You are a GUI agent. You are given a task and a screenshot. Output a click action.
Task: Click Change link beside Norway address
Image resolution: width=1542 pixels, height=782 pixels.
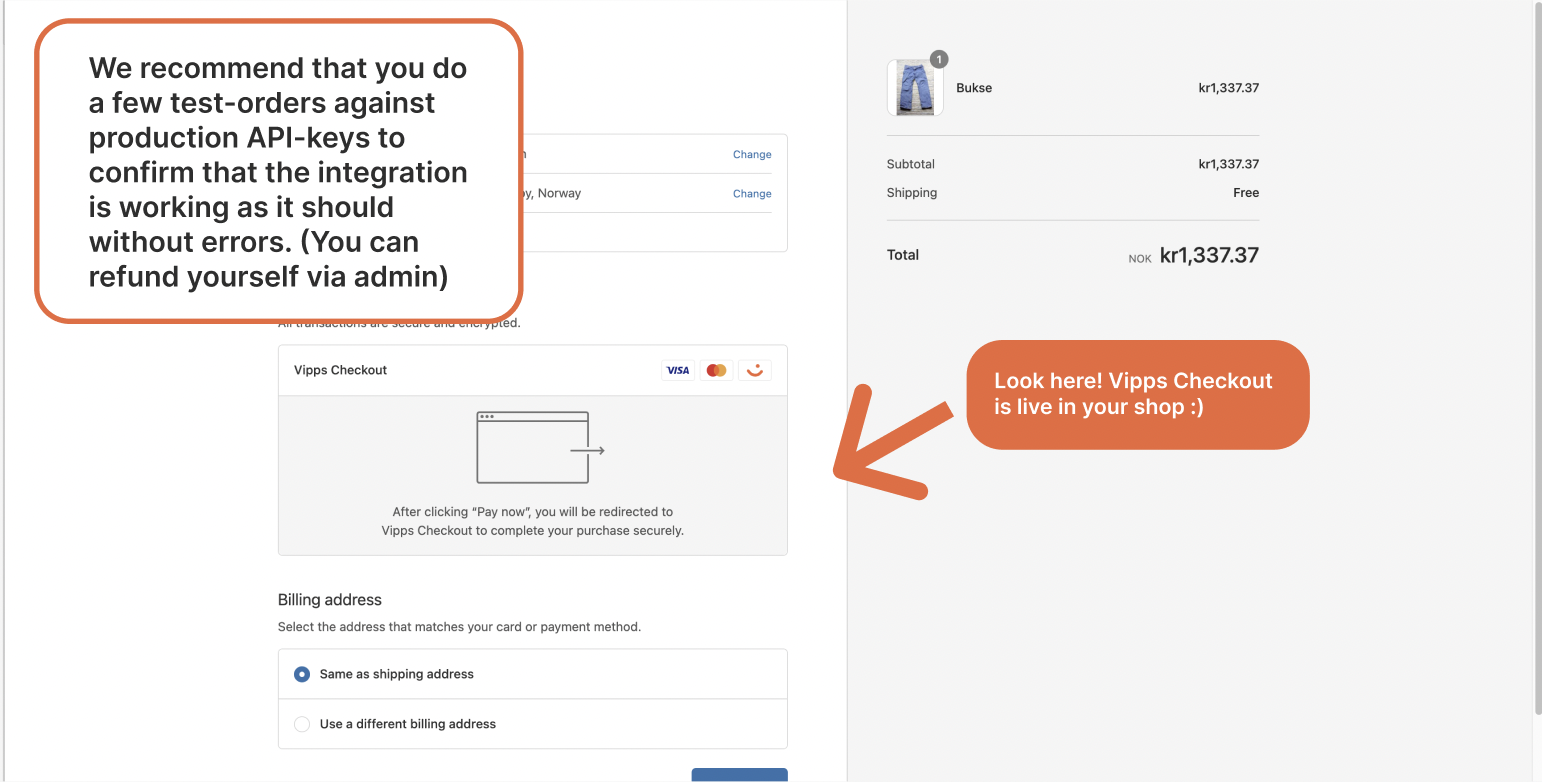coord(752,194)
